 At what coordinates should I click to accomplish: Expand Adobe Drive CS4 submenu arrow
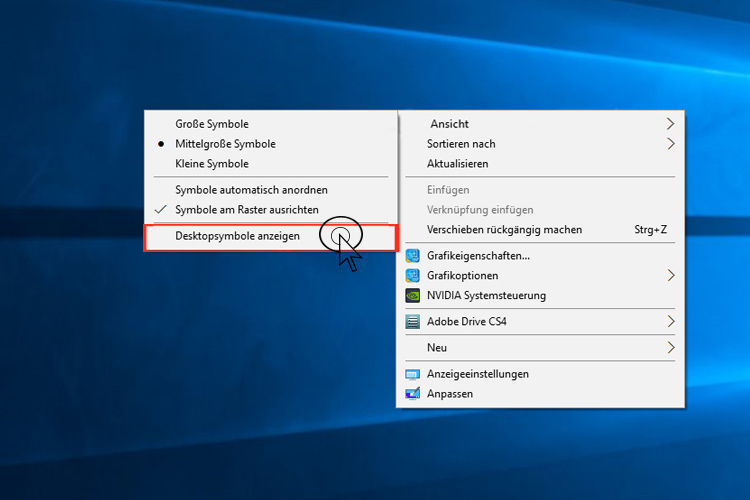tap(671, 322)
